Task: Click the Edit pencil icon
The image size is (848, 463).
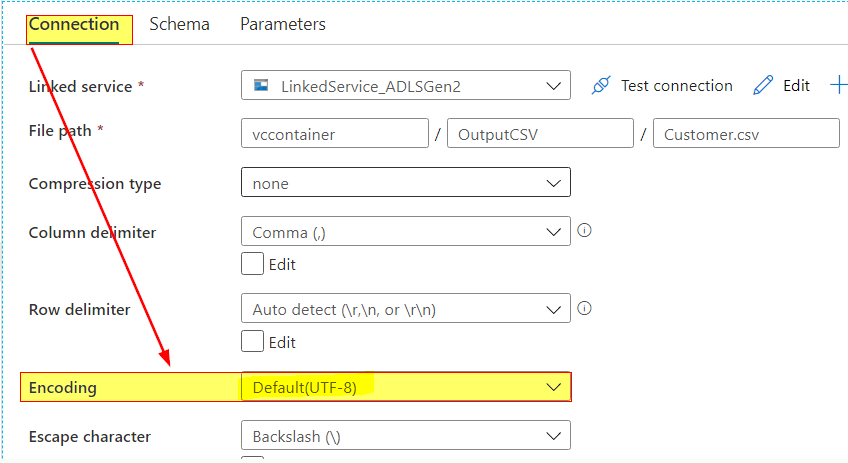Action: point(763,85)
